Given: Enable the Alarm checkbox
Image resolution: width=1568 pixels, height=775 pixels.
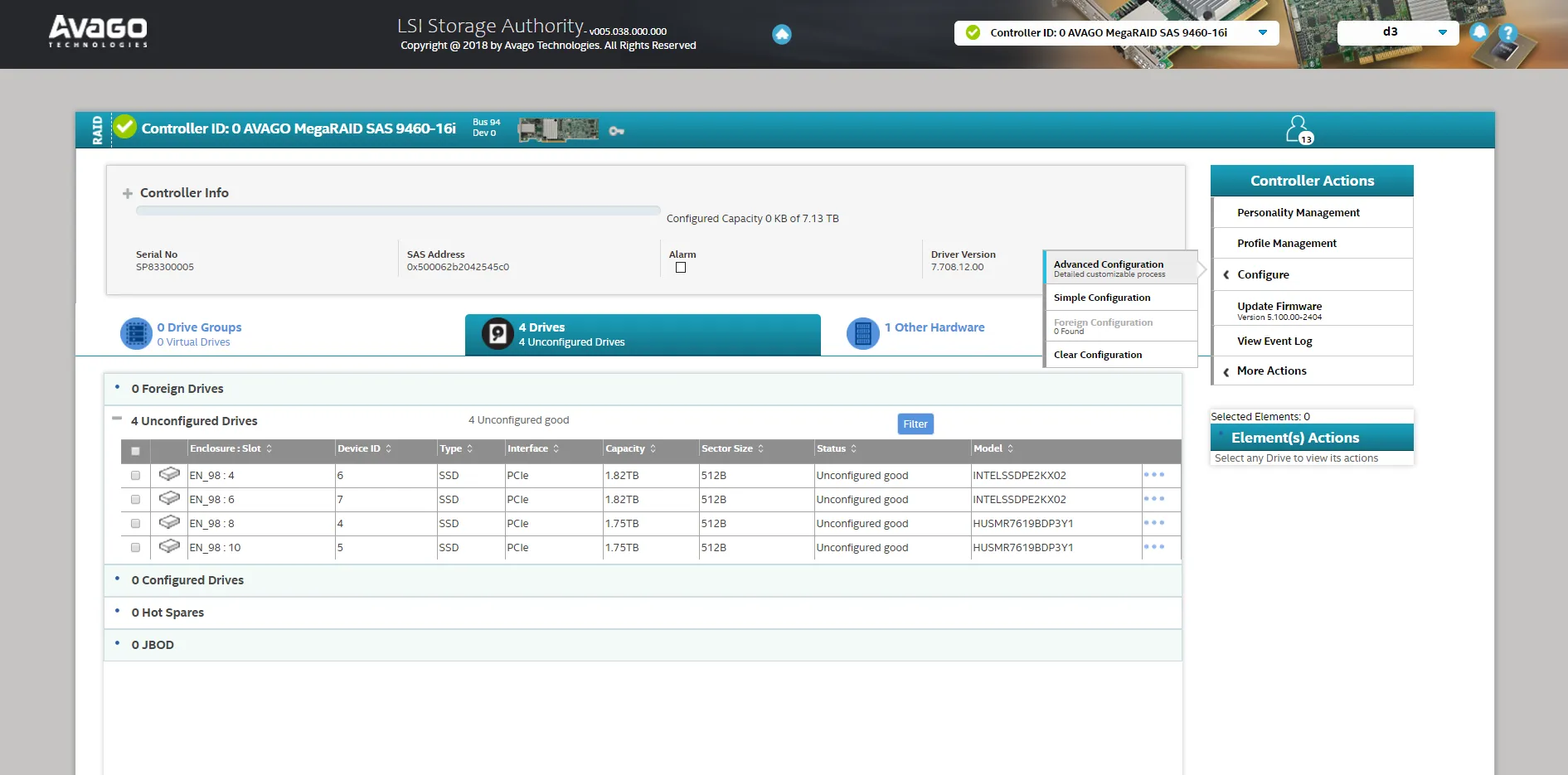Looking at the screenshot, I should [680, 267].
